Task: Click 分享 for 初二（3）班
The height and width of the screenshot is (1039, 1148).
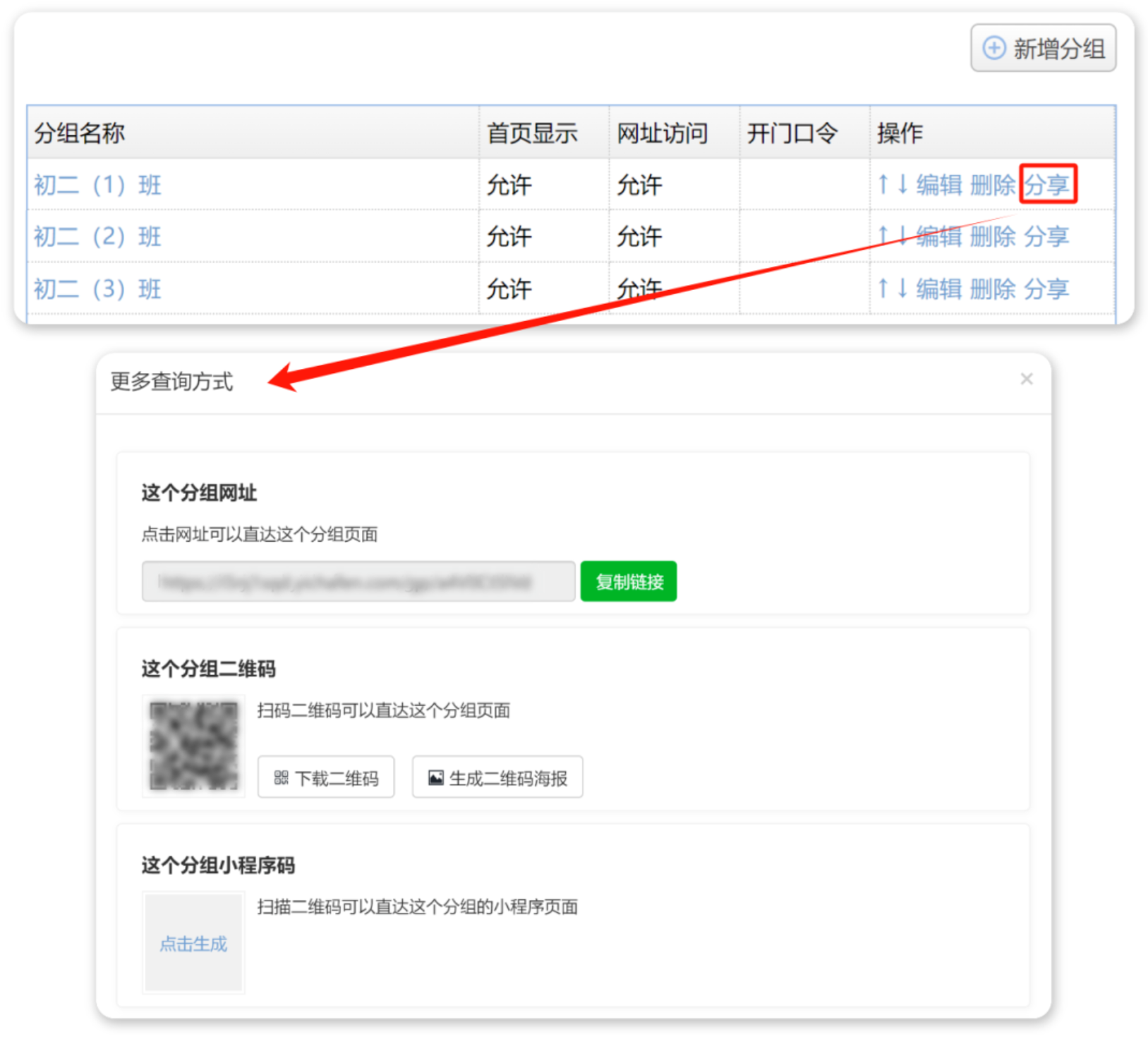Action: (1046, 288)
